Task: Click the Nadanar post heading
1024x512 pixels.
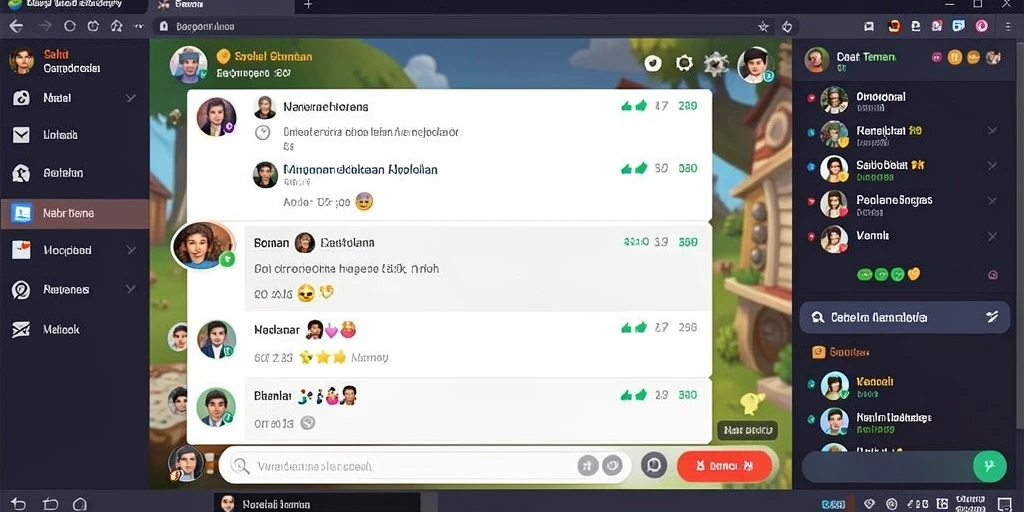Action: click(276, 330)
